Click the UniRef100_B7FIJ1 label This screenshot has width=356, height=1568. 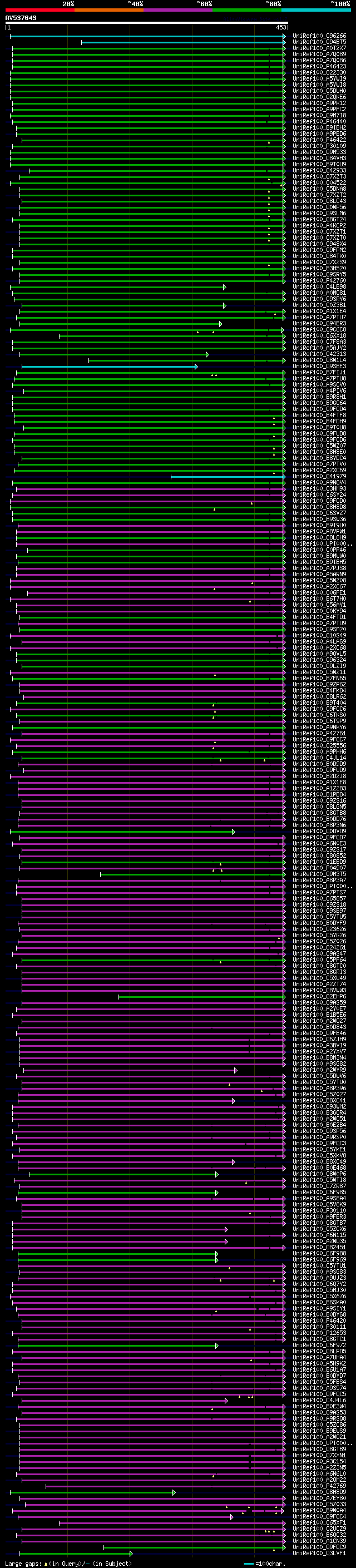(x=319, y=373)
